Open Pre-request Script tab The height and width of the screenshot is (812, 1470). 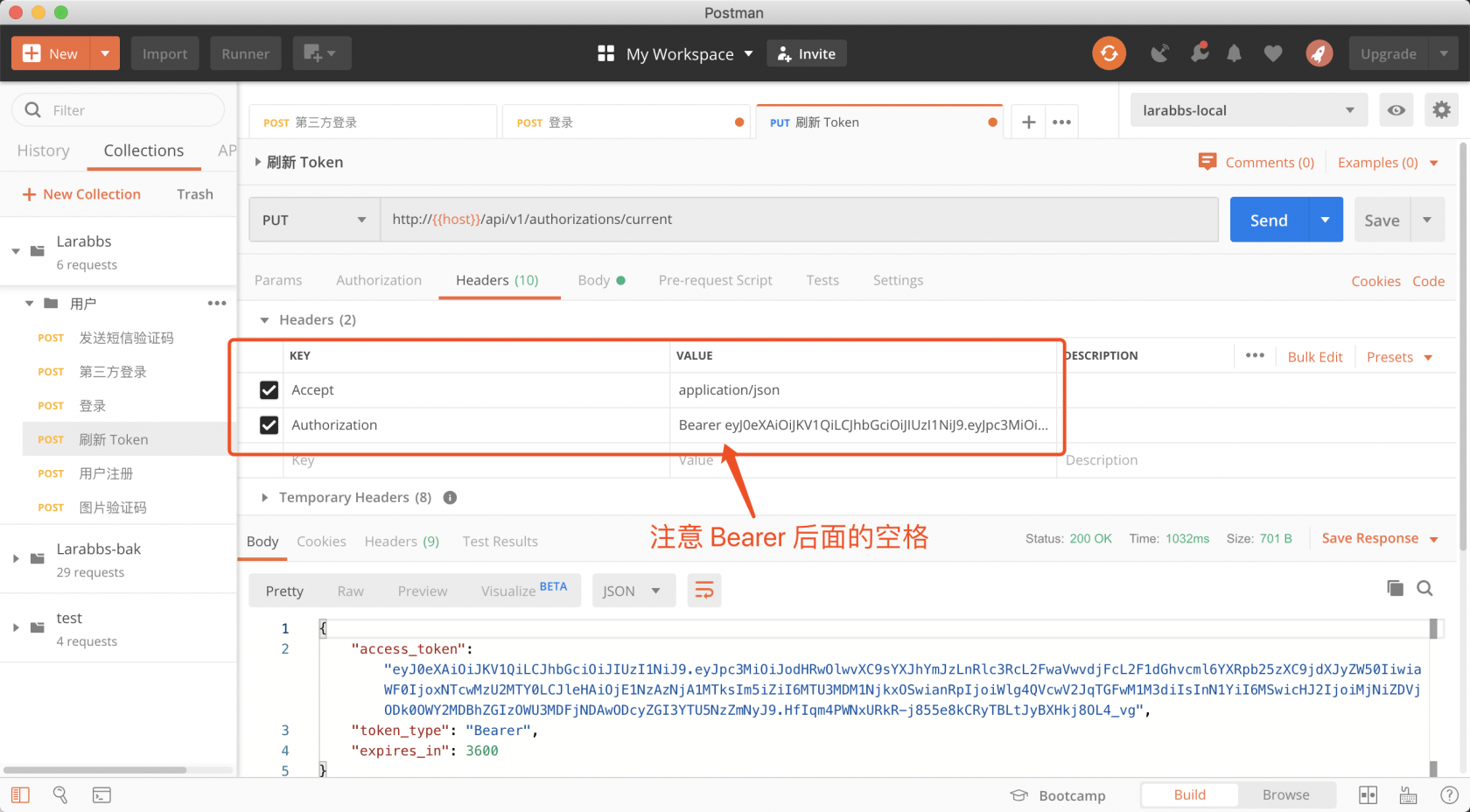(x=715, y=280)
